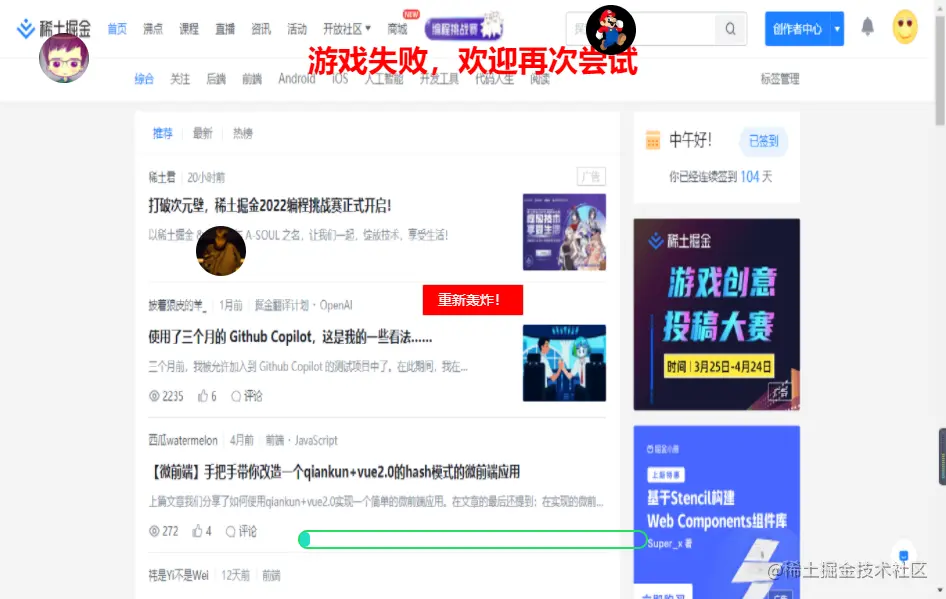Open 直播 nav item
The width and height of the screenshot is (946, 599).
[x=225, y=29]
